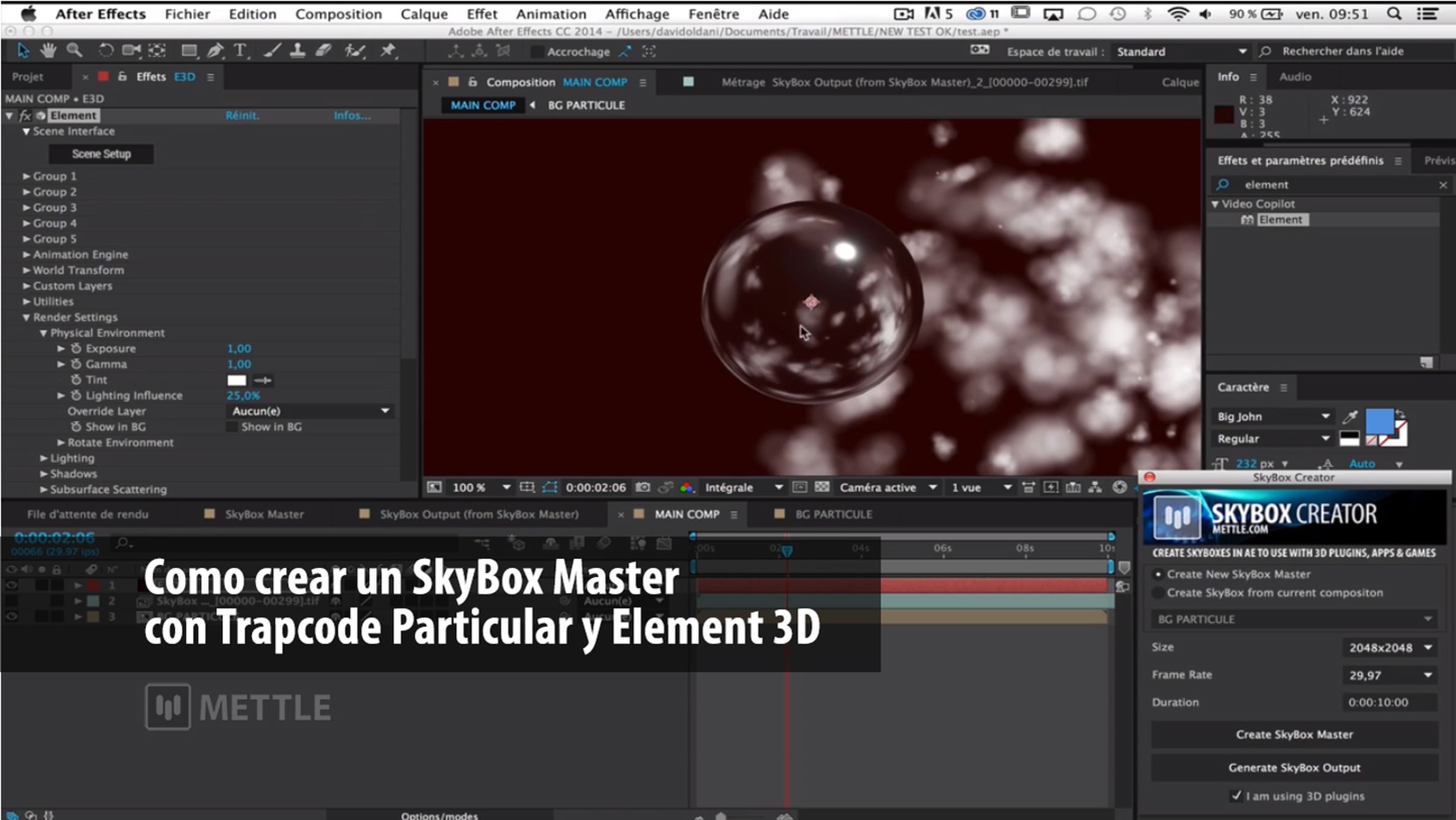Open the Override Layer dropdown
Image resolution: width=1456 pixels, height=820 pixels.
tap(310, 411)
